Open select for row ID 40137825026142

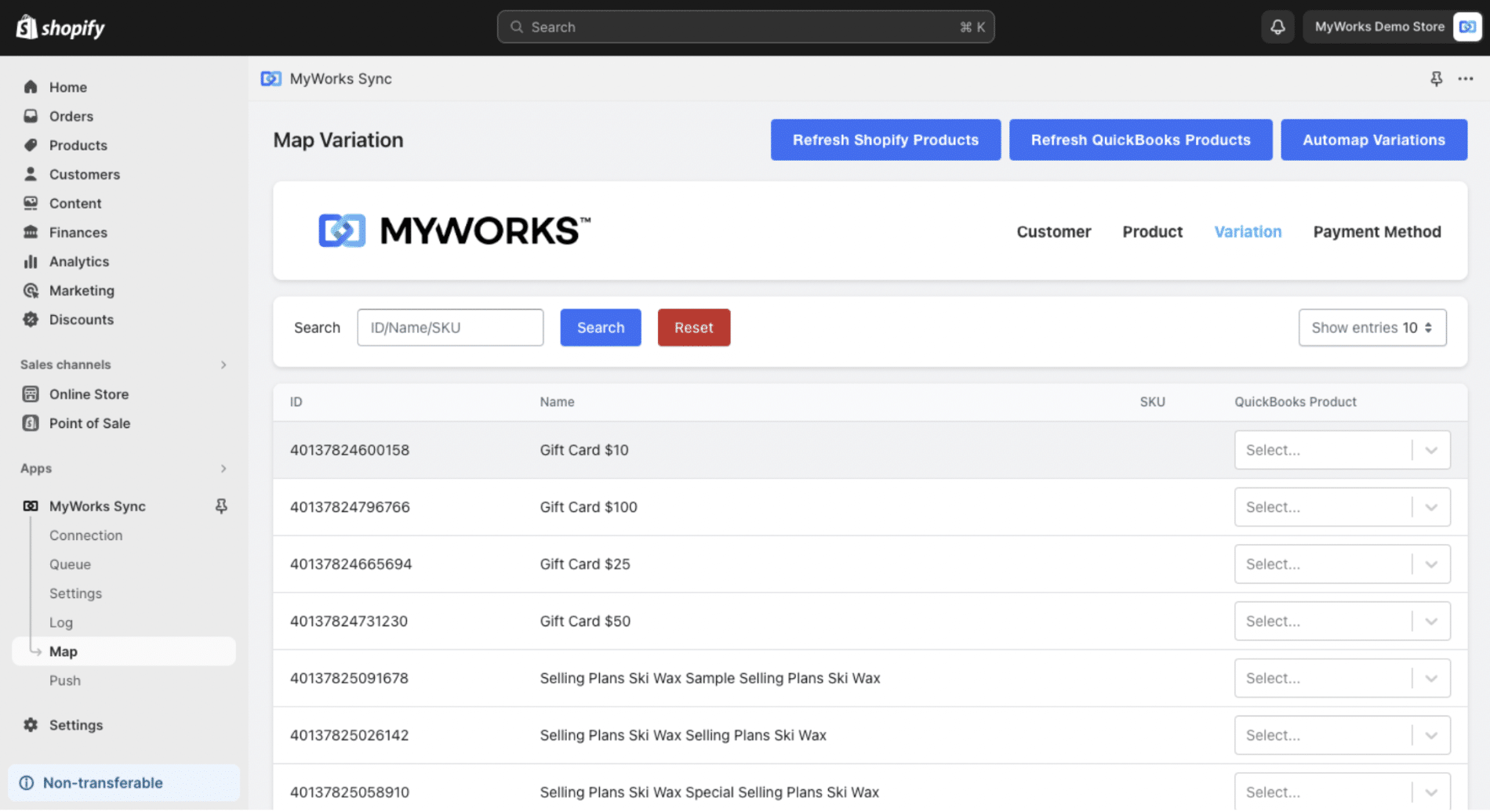(x=1342, y=735)
